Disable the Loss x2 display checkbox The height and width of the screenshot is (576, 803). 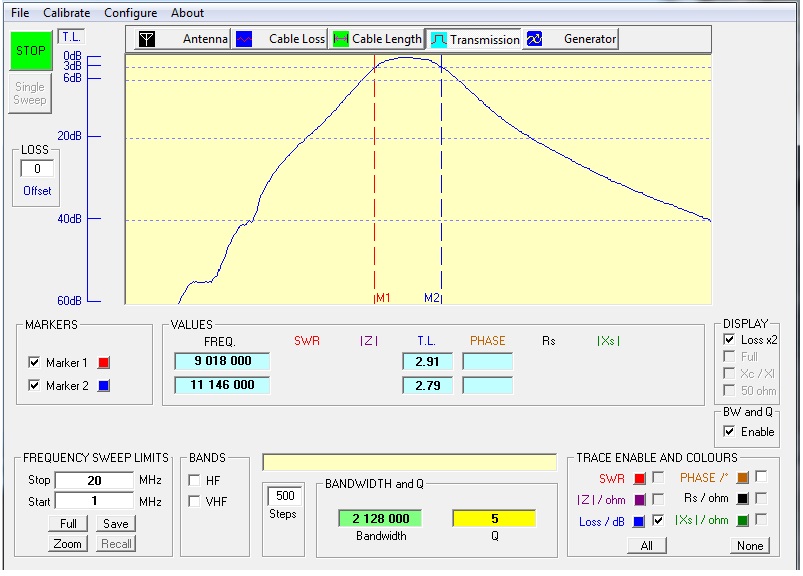coord(729,340)
